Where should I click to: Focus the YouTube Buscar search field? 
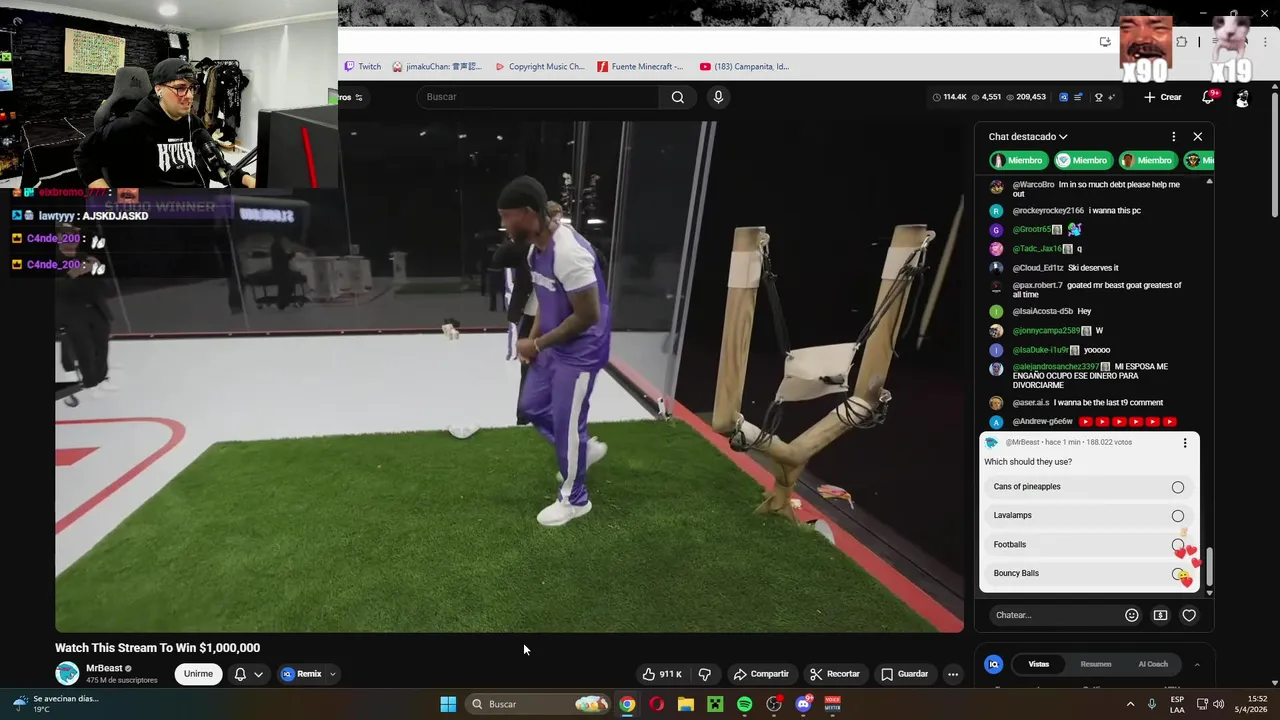click(x=538, y=97)
